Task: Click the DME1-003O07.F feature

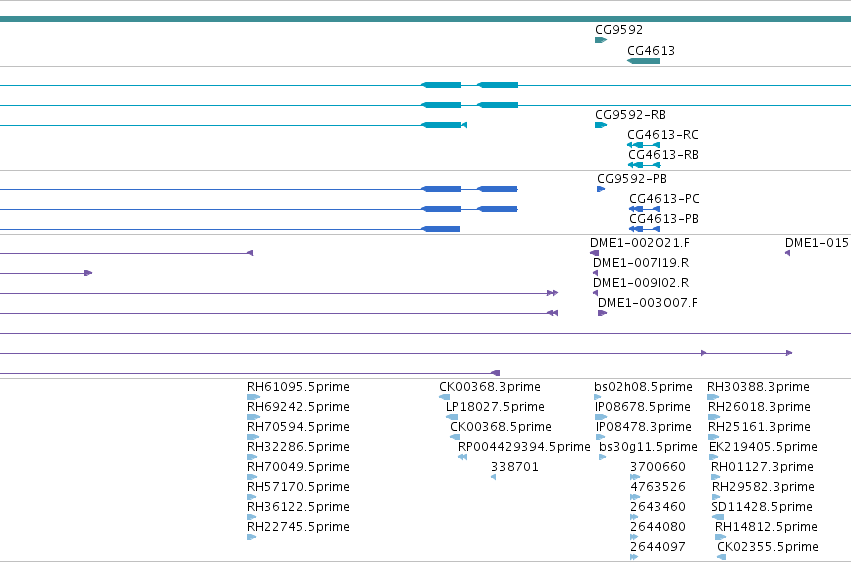Action: 602,313
